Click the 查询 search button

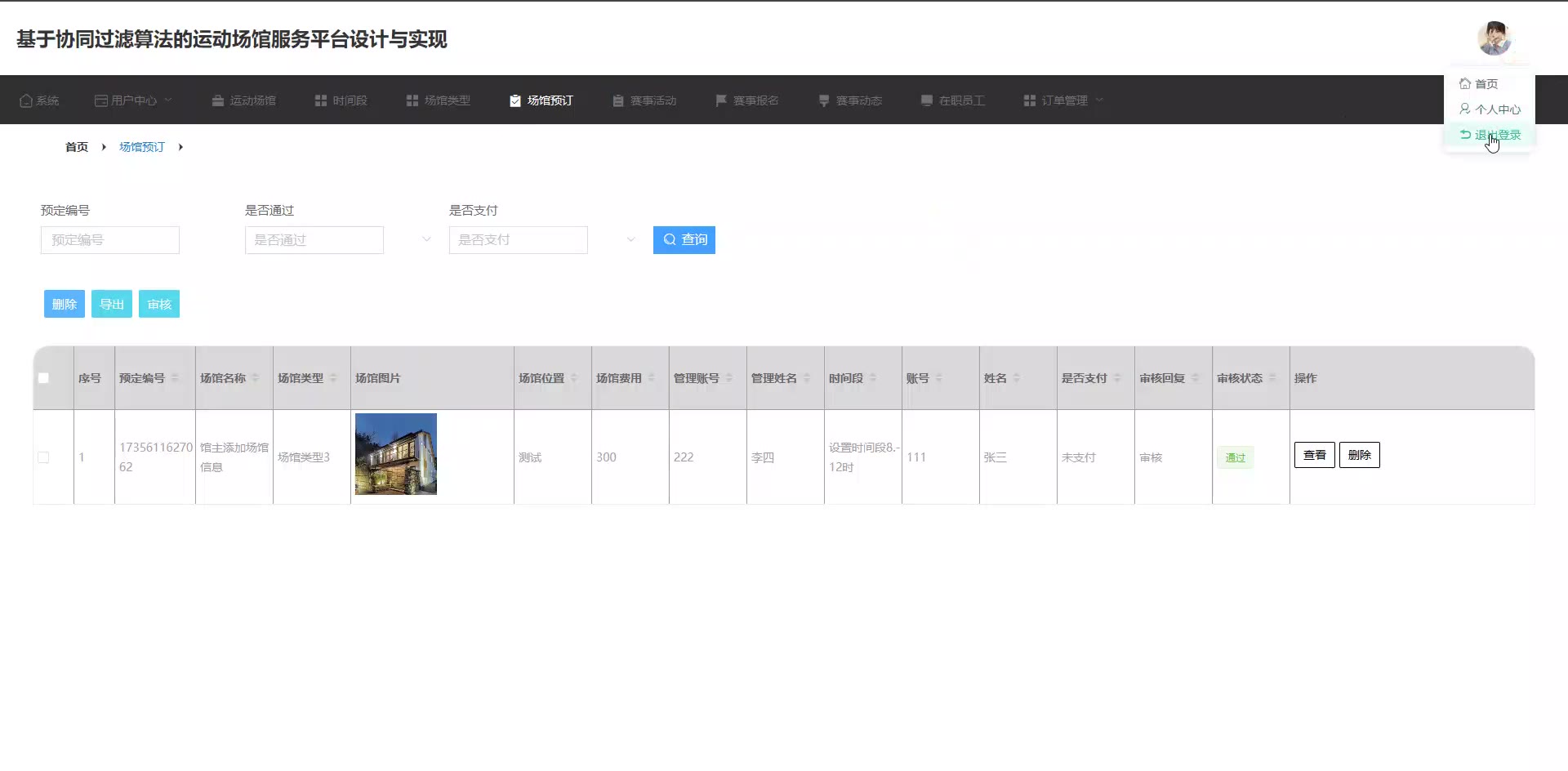pos(684,240)
